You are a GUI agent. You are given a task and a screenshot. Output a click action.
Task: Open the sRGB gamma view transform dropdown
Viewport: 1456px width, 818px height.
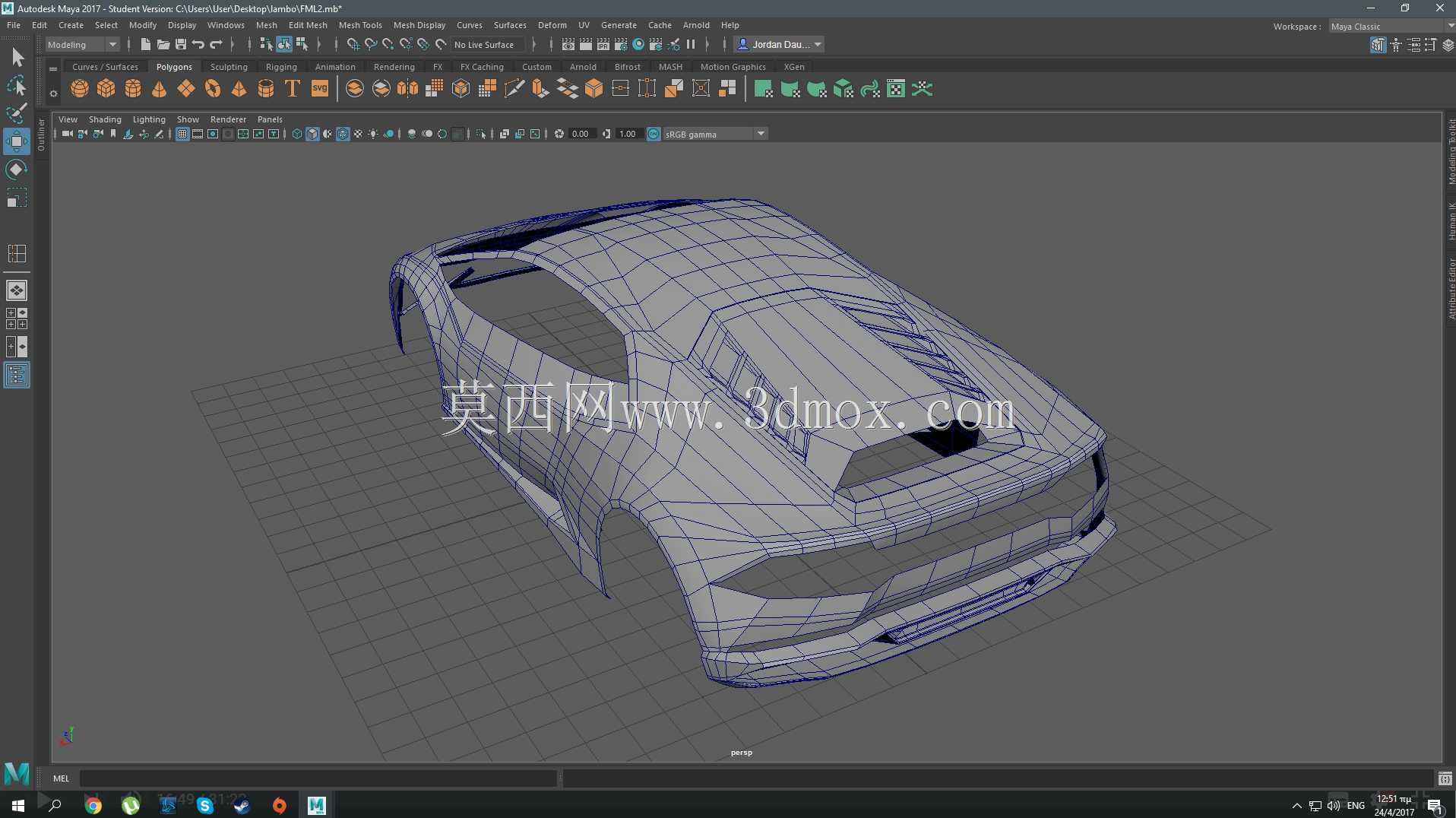click(x=715, y=134)
